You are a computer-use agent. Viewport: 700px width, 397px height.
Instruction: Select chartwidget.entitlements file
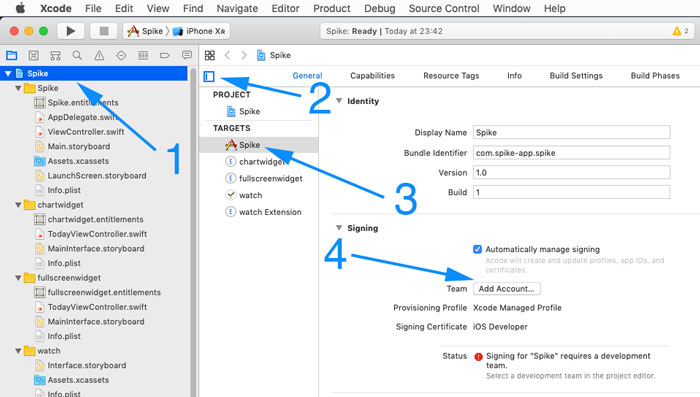tap(89, 219)
